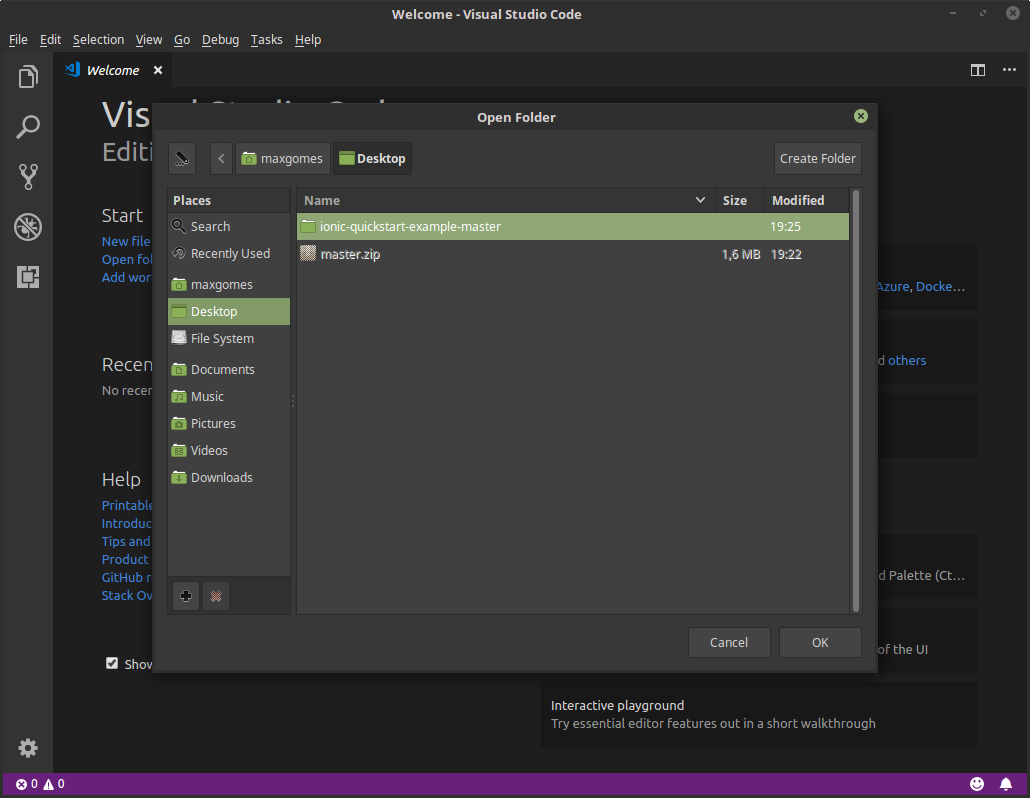Select the master.zip file row
This screenshot has height=798, width=1030.
(572, 254)
